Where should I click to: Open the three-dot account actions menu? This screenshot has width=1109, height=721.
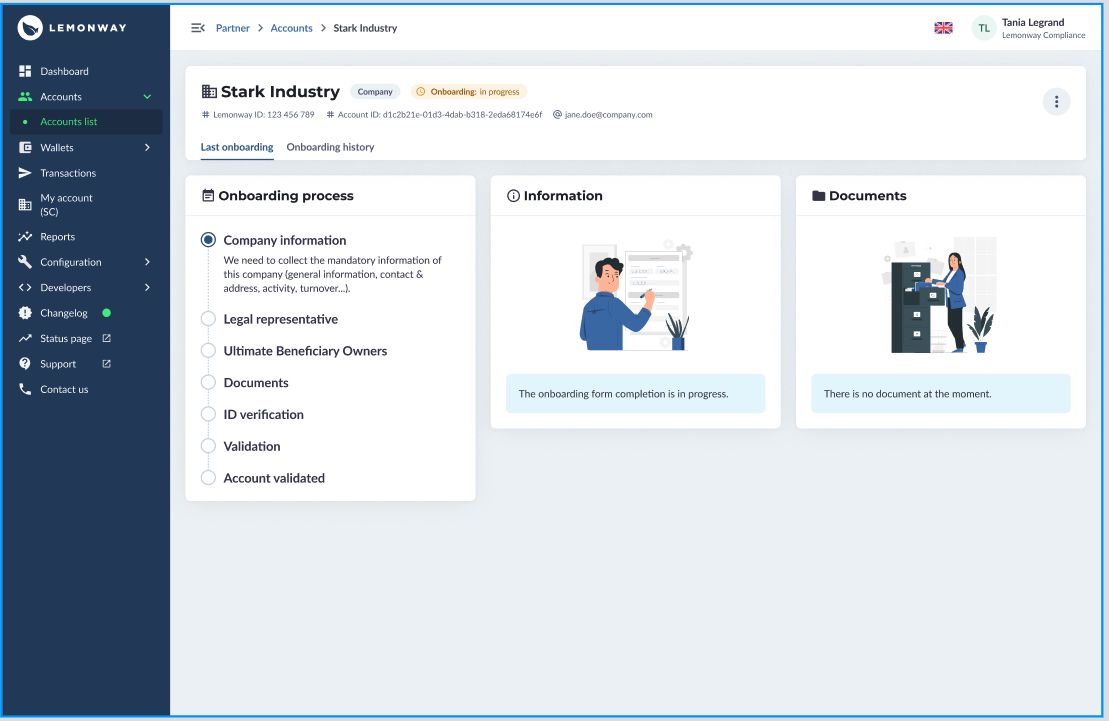click(1056, 102)
